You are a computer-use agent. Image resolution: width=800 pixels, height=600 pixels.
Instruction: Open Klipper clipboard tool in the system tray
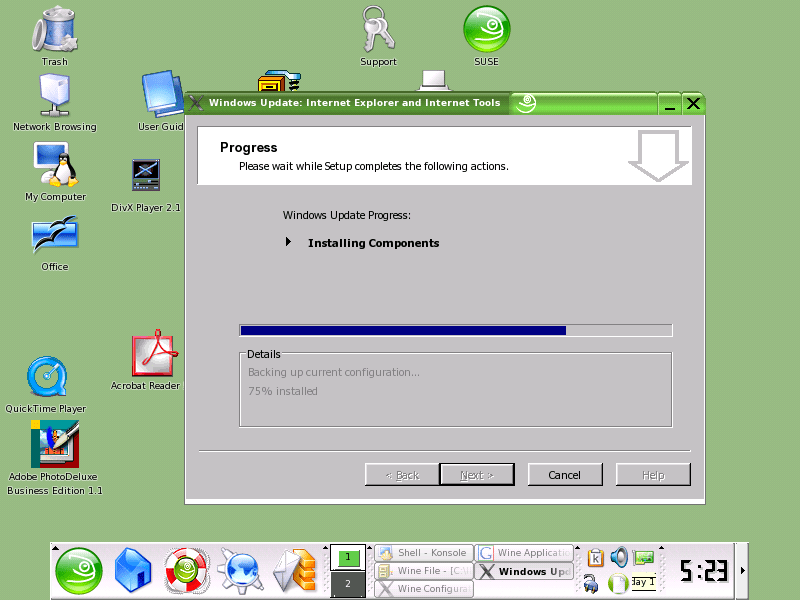pyautogui.click(x=595, y=557)
